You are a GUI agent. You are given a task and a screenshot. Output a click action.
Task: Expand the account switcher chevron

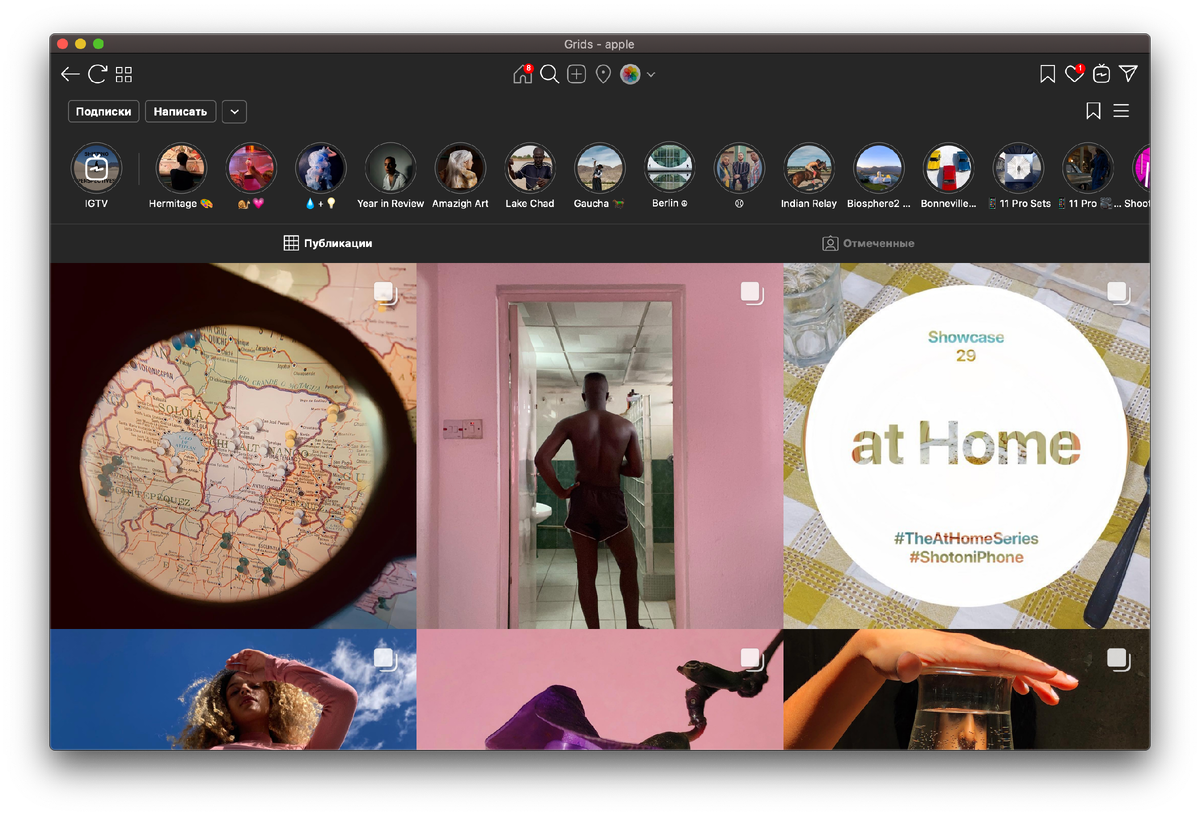[651, 74]
